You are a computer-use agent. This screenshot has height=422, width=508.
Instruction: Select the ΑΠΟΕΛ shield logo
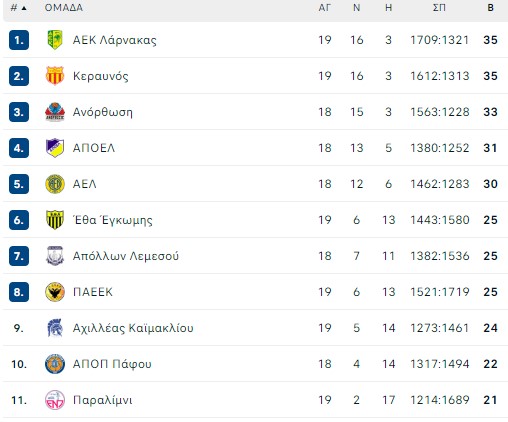(x=55, y=148)
